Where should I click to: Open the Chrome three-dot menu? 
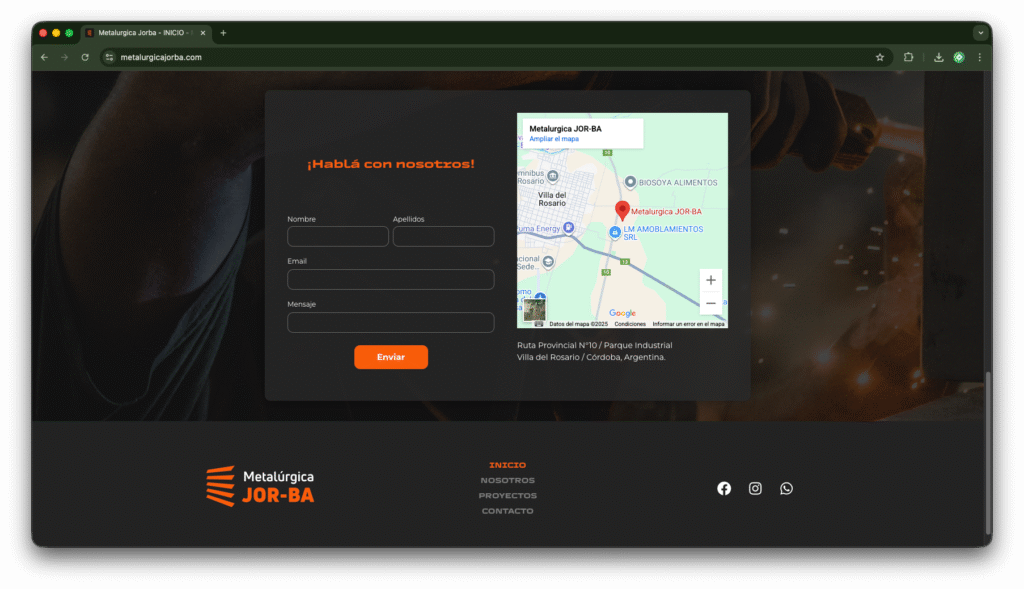pos(979,57)
